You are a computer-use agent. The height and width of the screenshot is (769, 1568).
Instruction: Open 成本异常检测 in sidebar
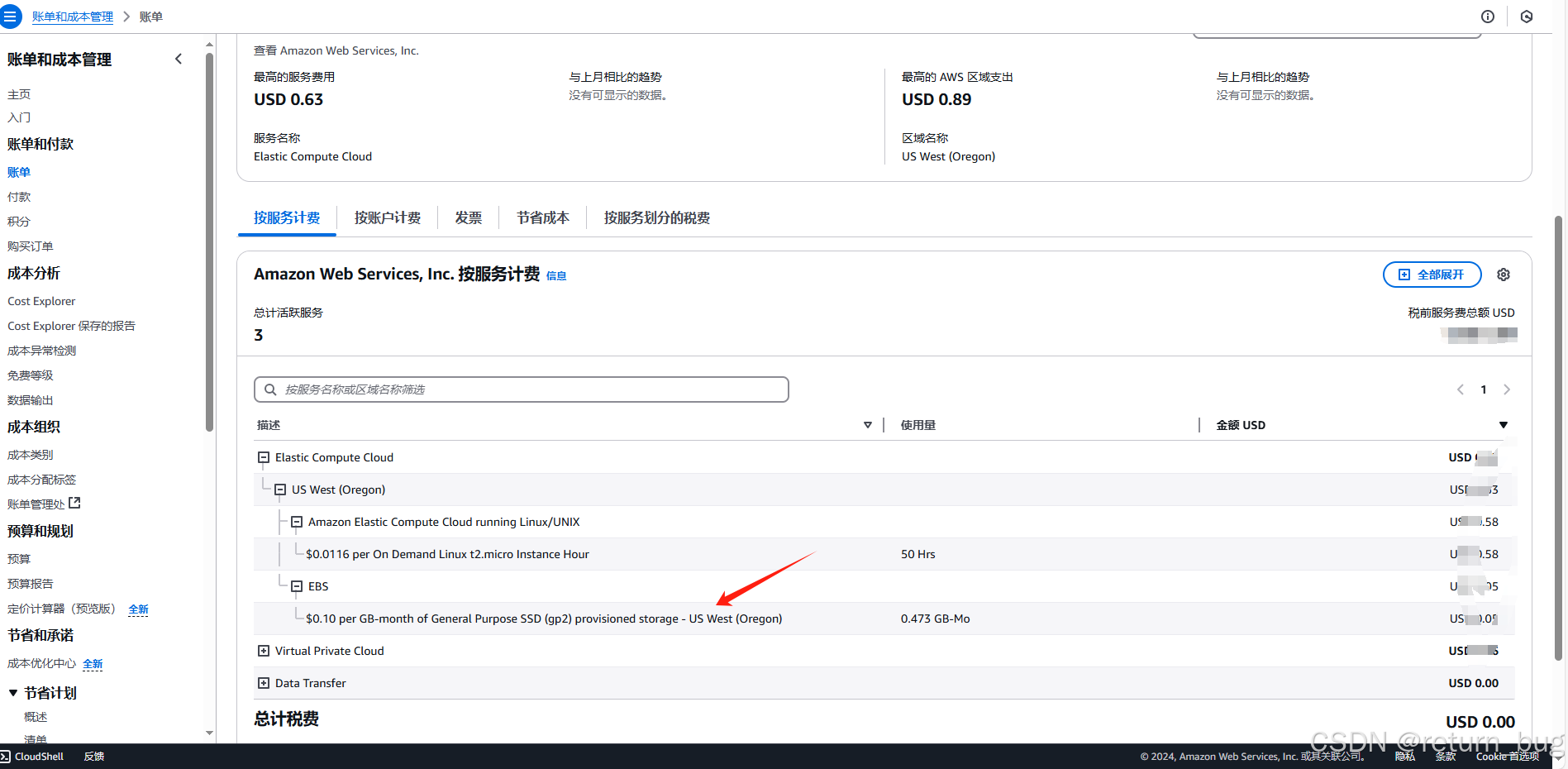(x=41, y=351)
